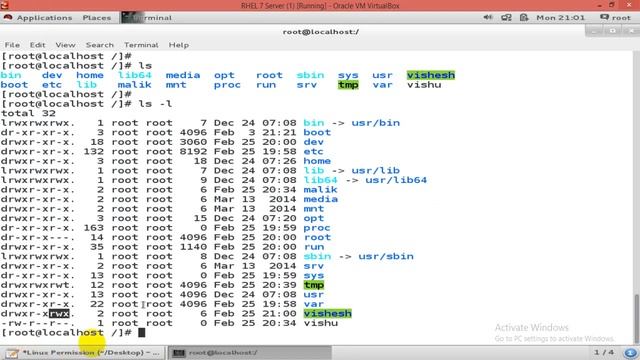Click 'usr/sbin' symlink target text
640x360 pixels.
click(386, 256)
